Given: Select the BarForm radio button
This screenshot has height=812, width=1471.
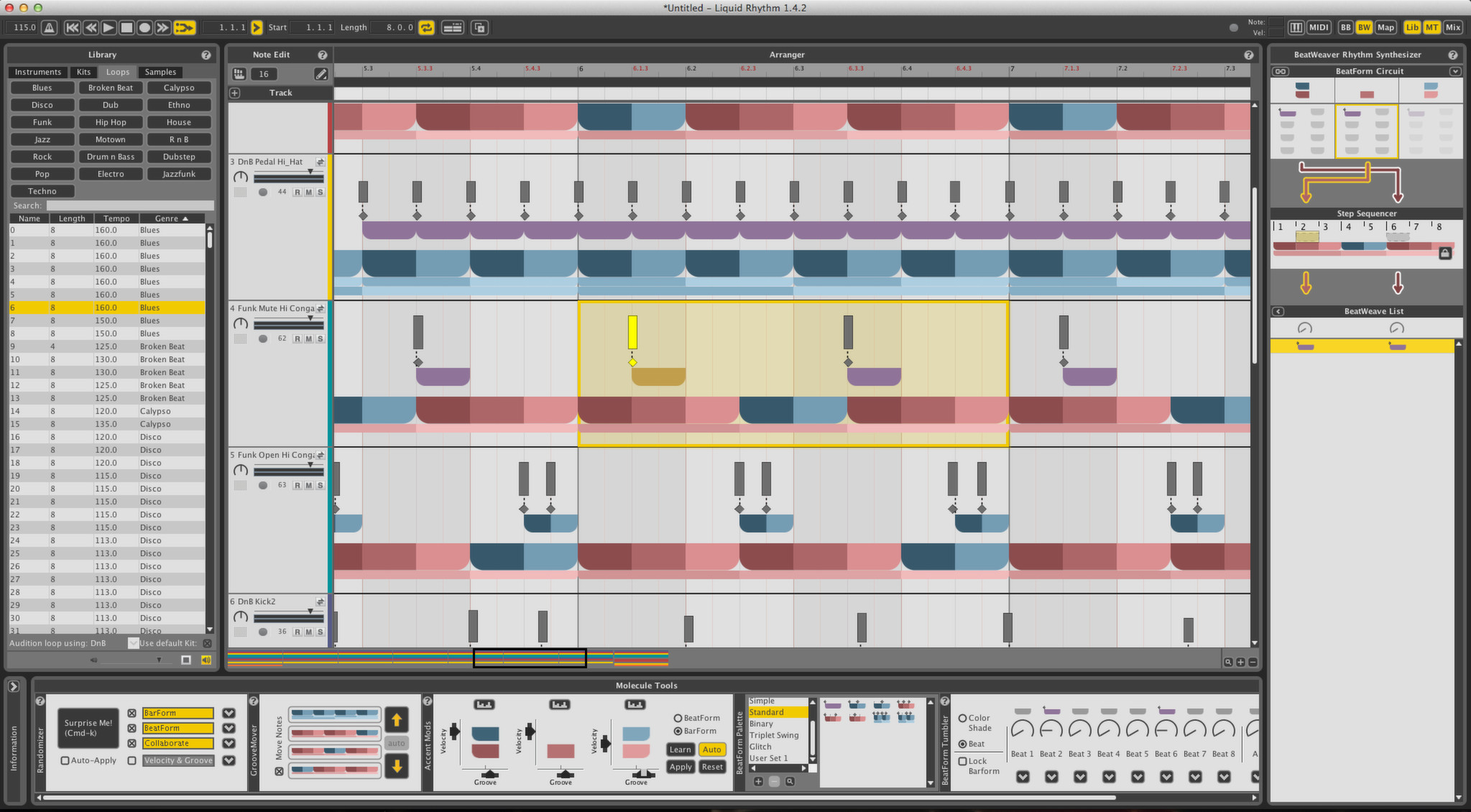Looking at the screenshot, I should click(x=678, y=731).
